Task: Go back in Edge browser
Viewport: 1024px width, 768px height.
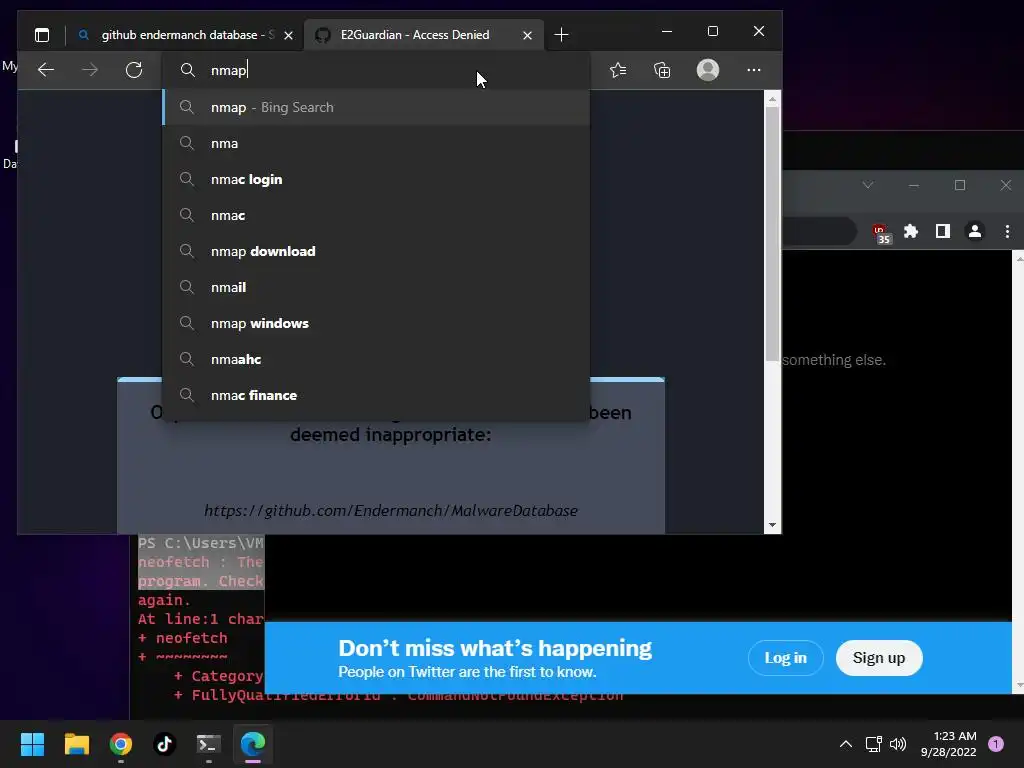Action: 46,70
